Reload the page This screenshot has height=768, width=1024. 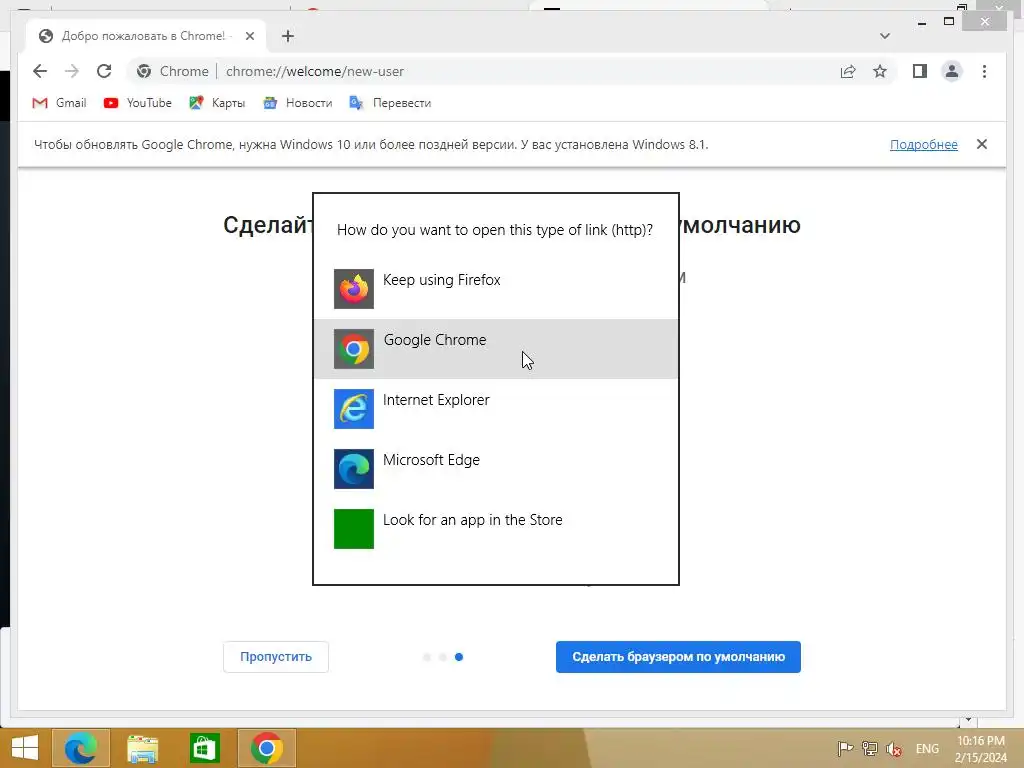(104, 71)
